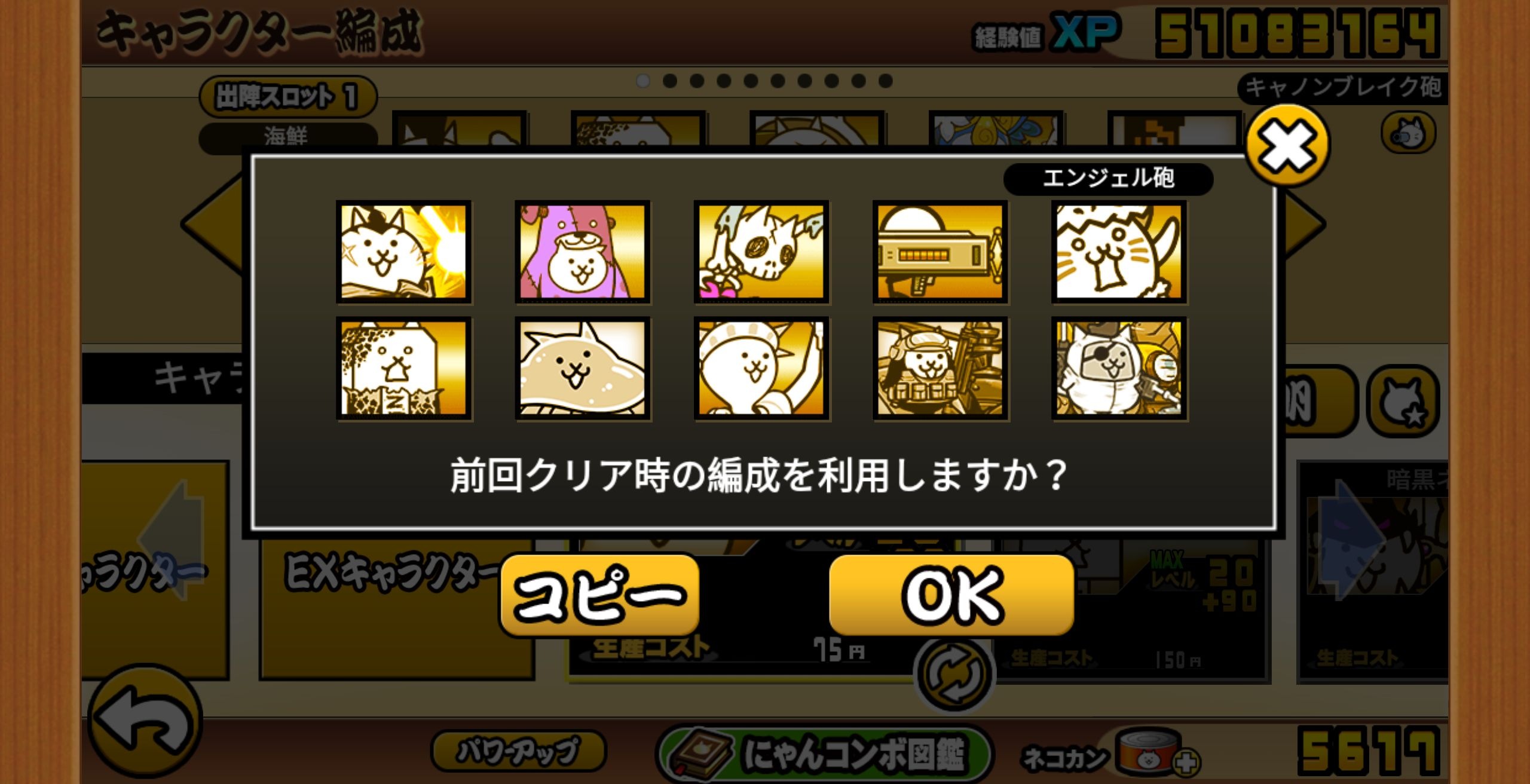Select the cat with shining beam icon
This screenshot has width=1530, height=784.
point(403,252)
